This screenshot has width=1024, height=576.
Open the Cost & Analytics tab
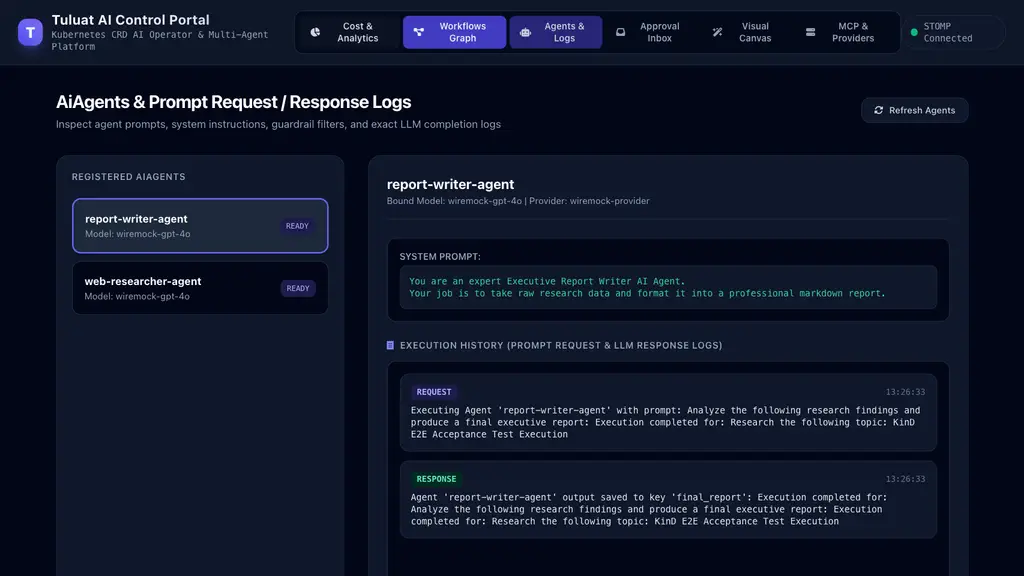[x=347, y=32]
